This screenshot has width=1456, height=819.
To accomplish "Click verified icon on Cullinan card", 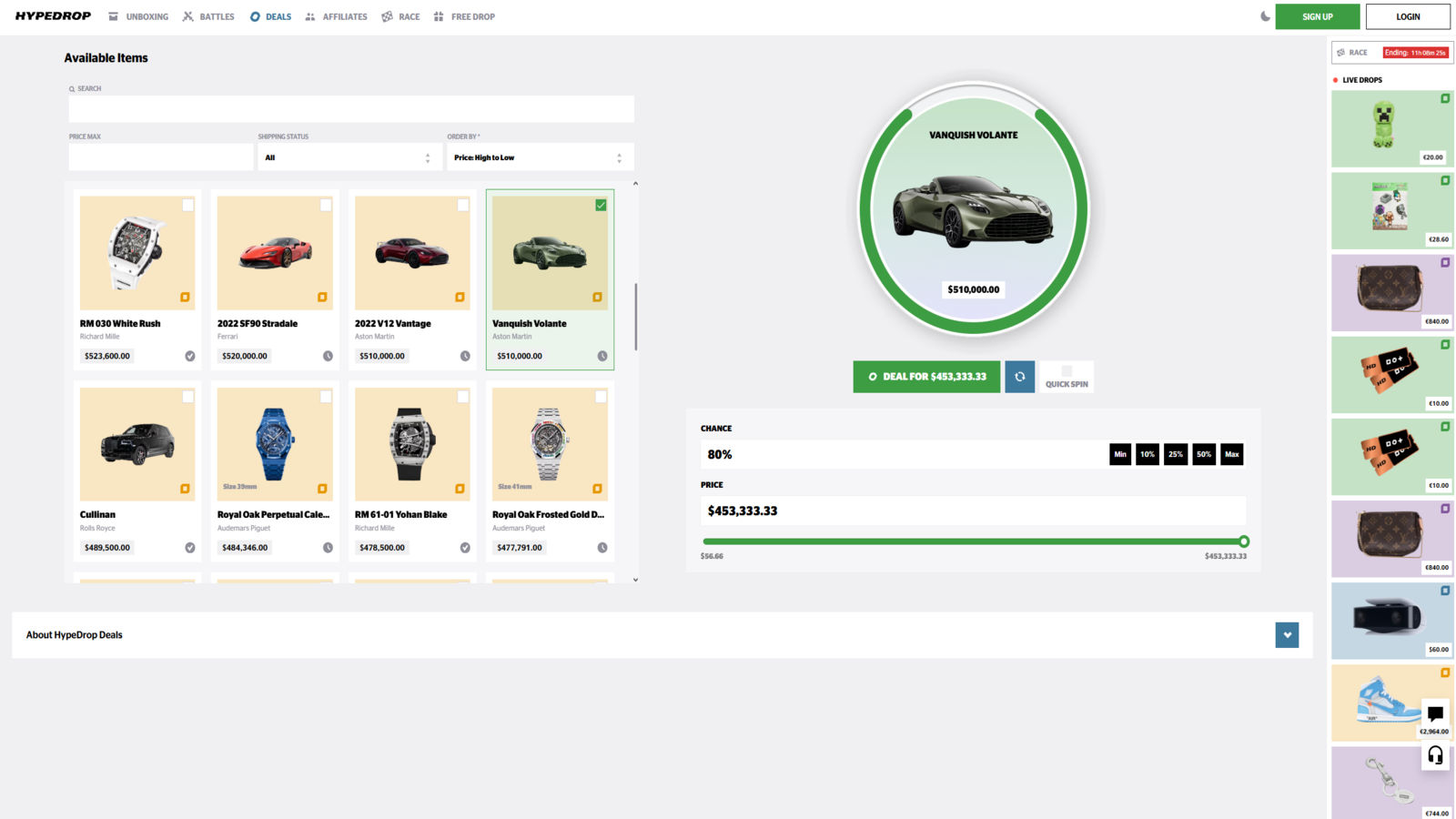I will pyautogui.click(x=190, y=548).
